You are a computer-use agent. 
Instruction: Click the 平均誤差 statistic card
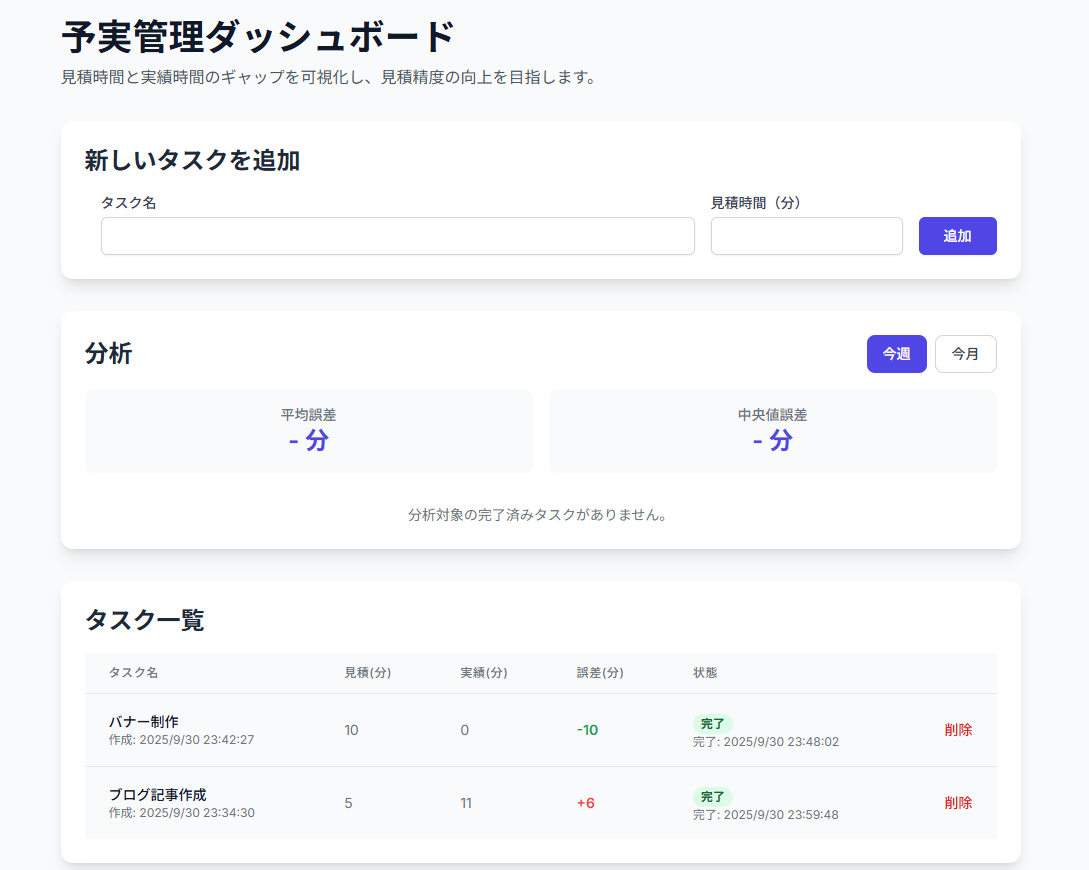pyautogui.click(x=308, y=431)
